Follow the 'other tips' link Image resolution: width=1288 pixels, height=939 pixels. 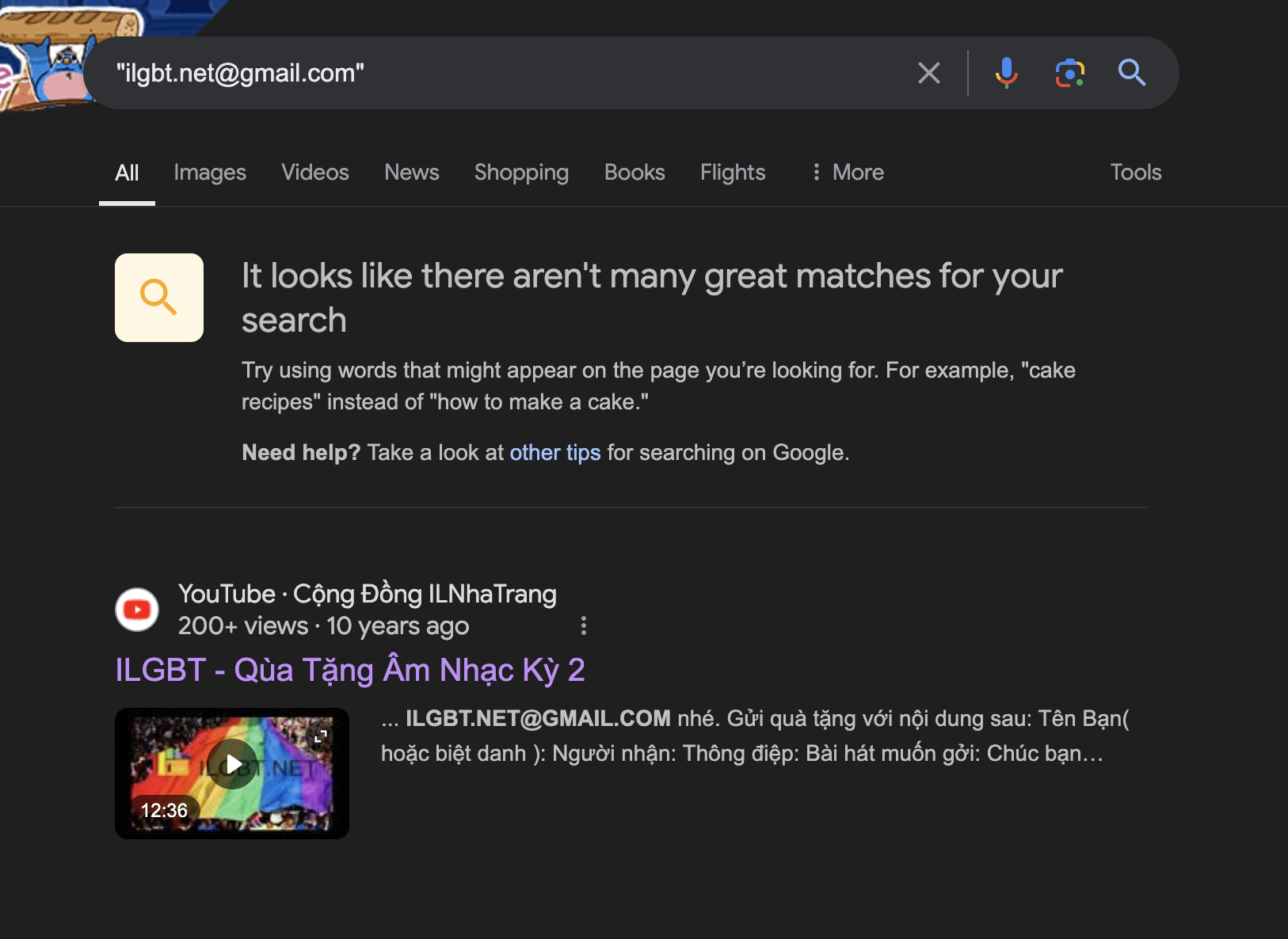[x=554, y=453]
